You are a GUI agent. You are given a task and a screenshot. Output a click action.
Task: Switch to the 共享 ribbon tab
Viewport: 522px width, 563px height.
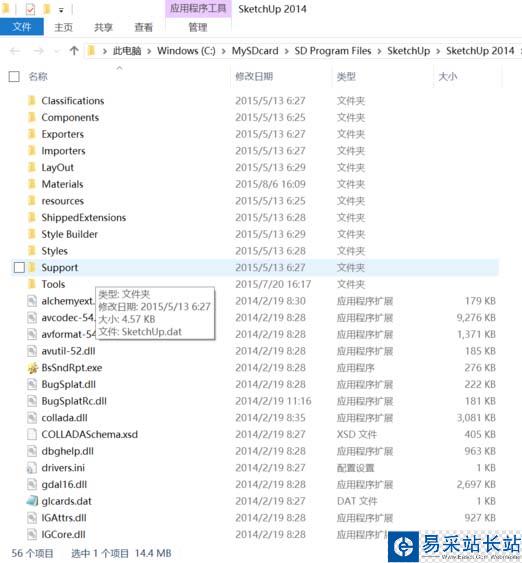pos(103,27)
